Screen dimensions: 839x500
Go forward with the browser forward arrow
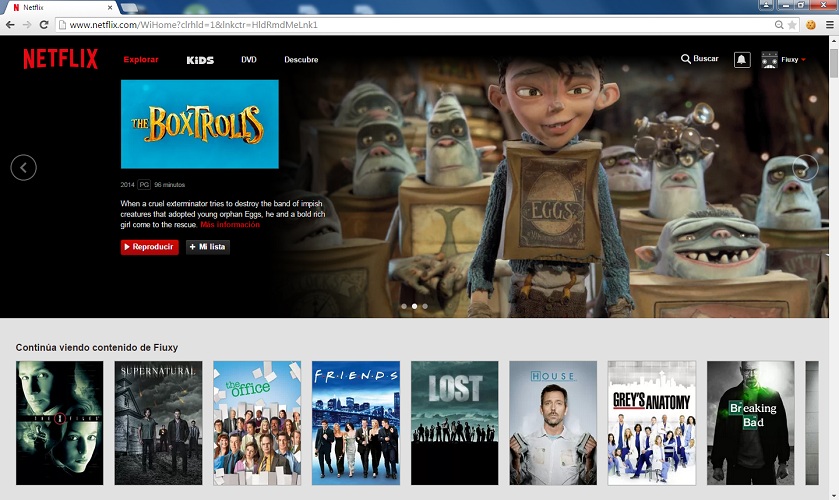27,25
